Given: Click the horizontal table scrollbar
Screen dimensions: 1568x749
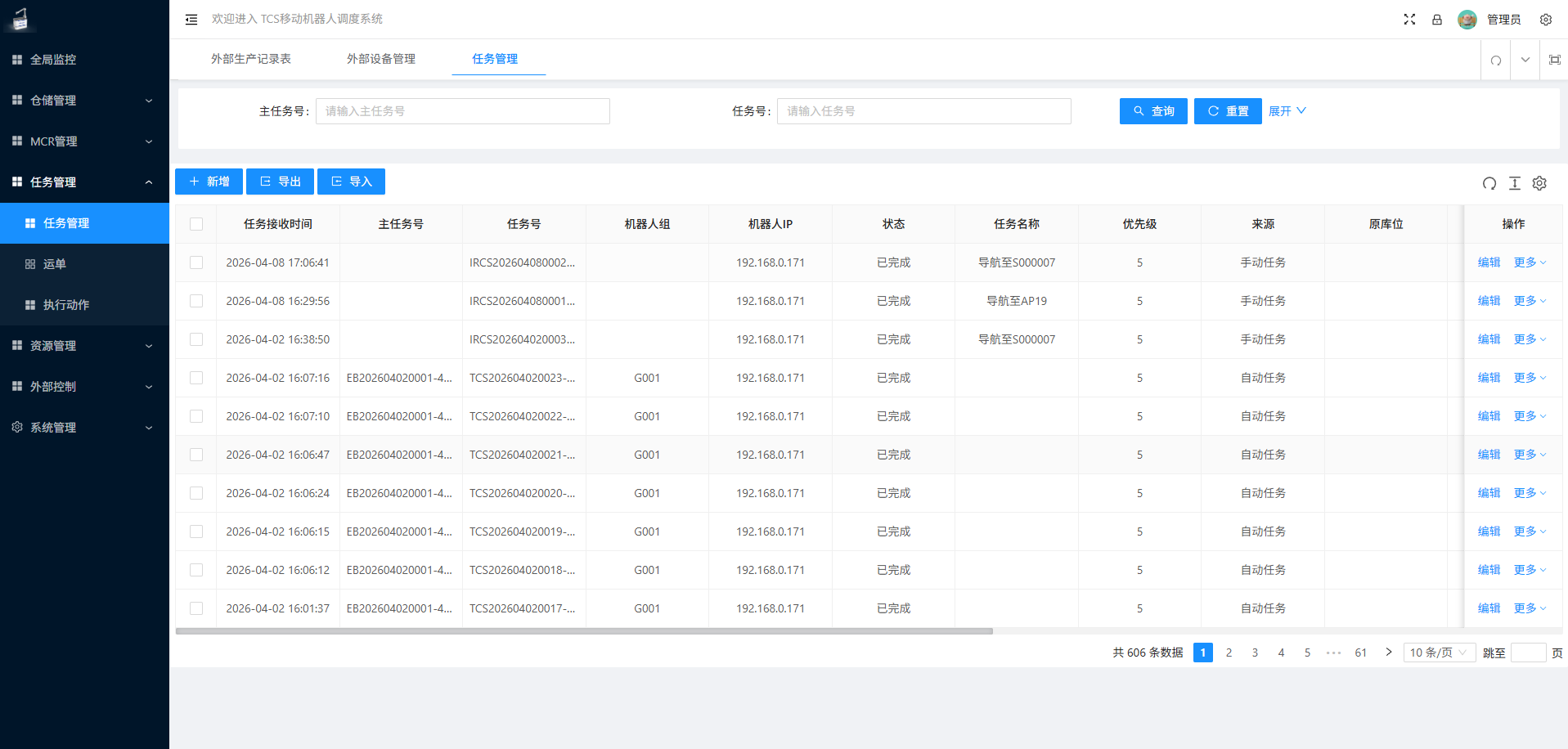Looking at the screenshot, I should (584, 631).
